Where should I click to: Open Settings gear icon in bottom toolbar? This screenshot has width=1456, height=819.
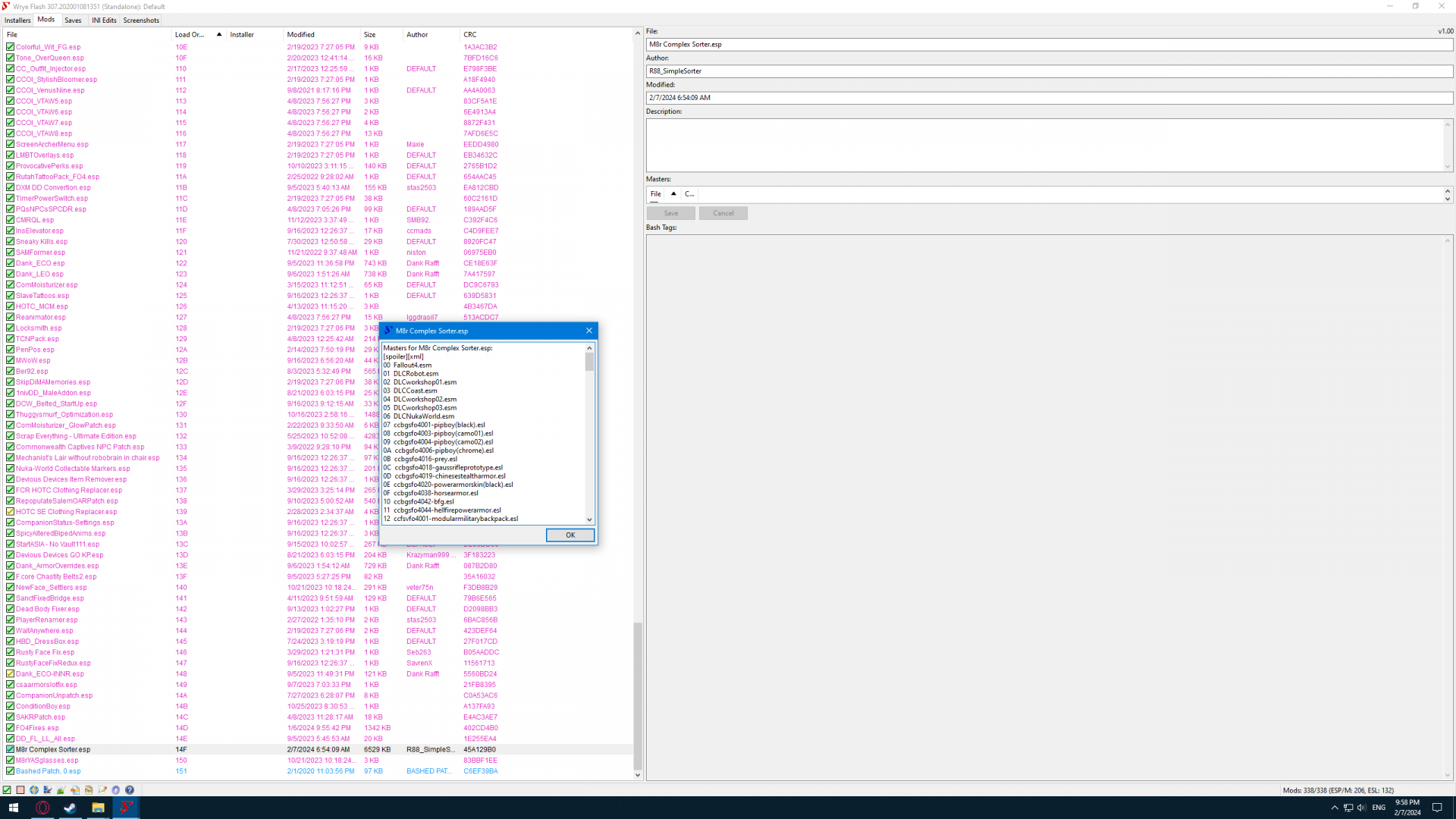point(115,789)
